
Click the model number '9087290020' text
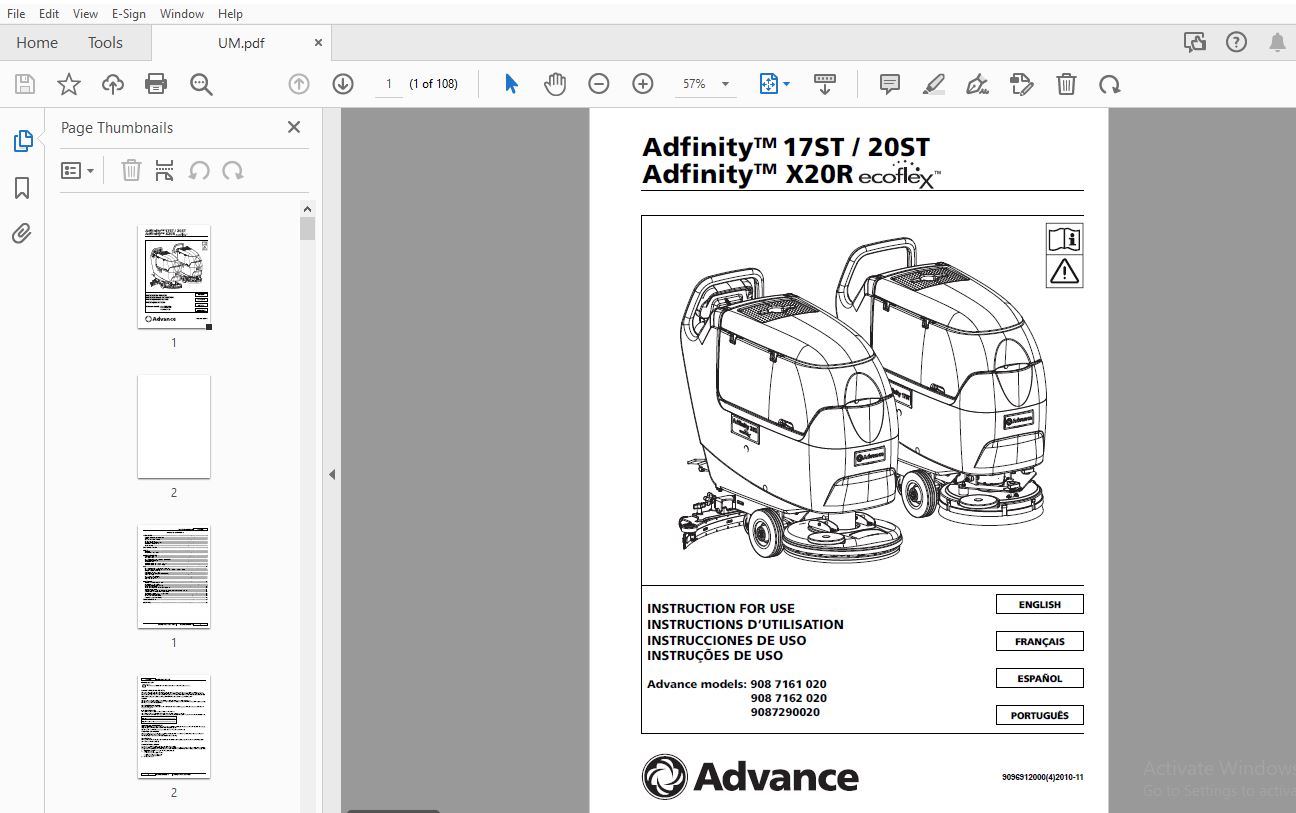pyautogui.click(x=785, y=712)
